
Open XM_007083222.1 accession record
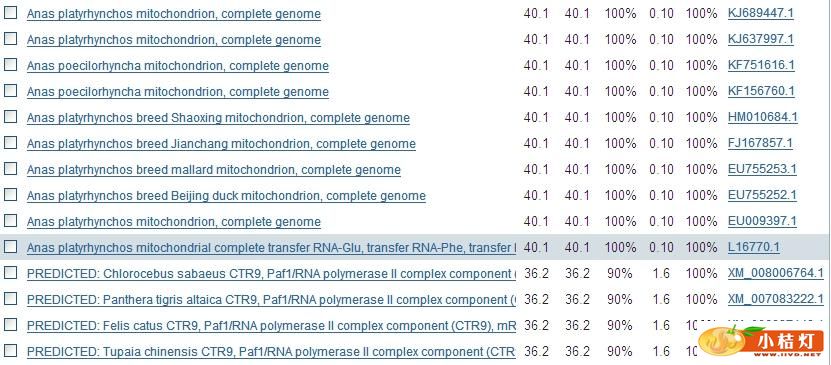pos(775,299)
